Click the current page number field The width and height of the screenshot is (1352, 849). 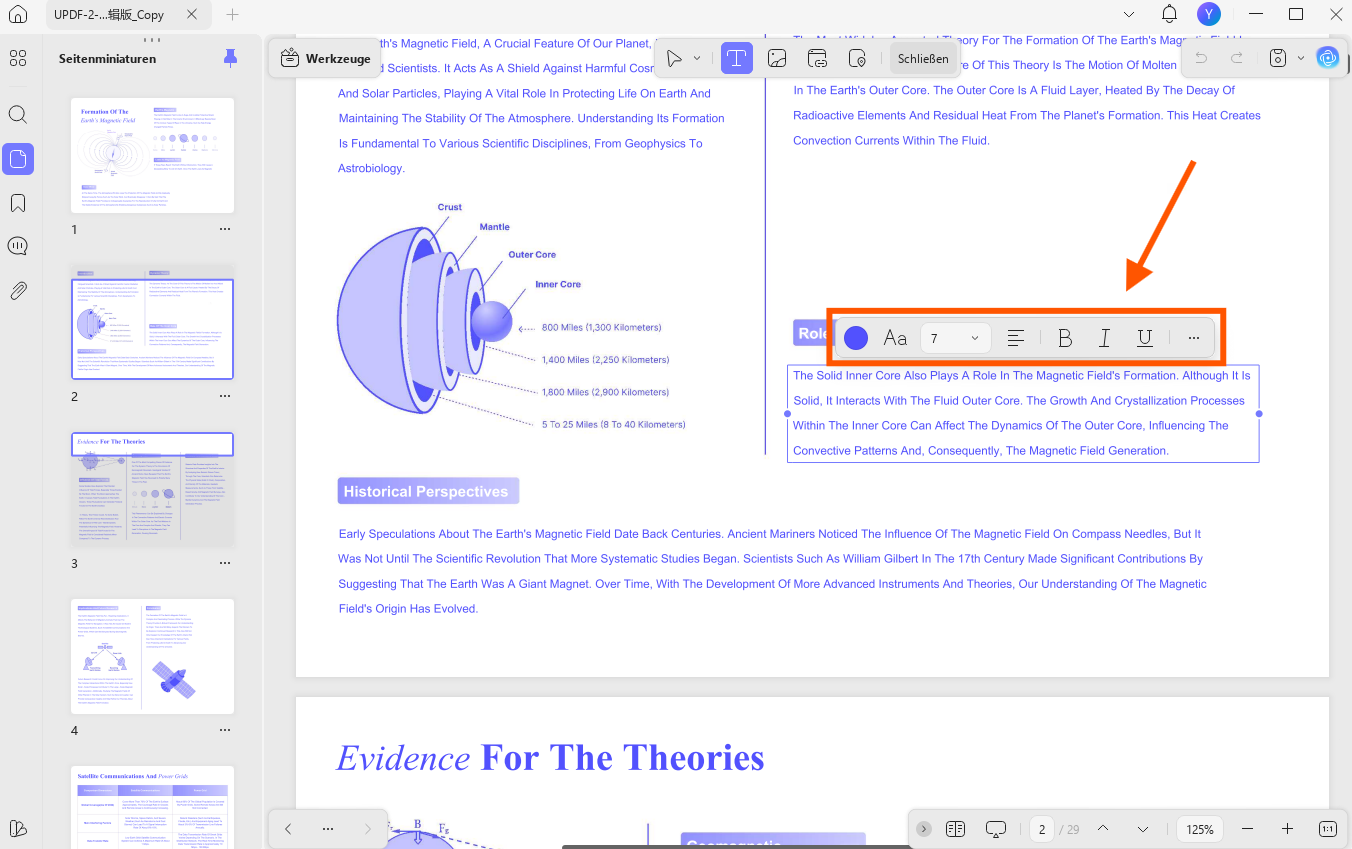[x=1042, y=829]
